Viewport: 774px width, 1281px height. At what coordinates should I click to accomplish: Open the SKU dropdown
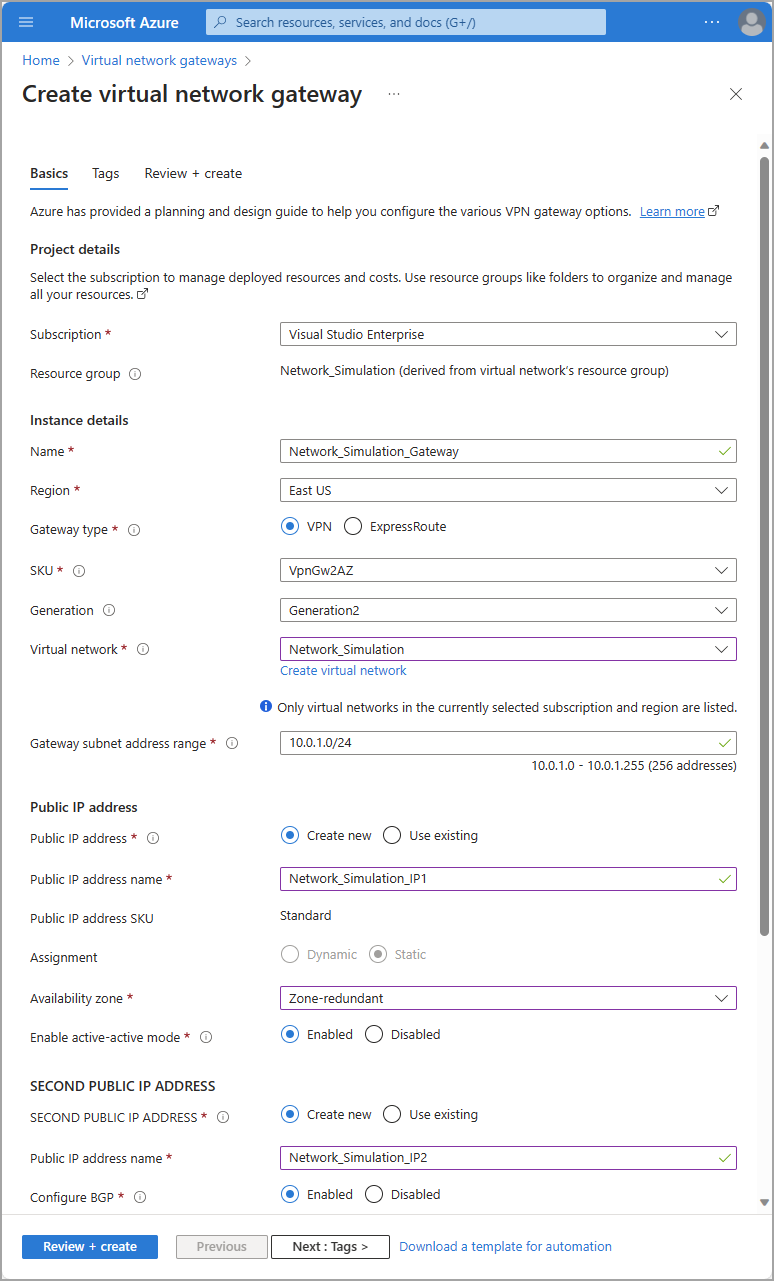coord(508,570)
